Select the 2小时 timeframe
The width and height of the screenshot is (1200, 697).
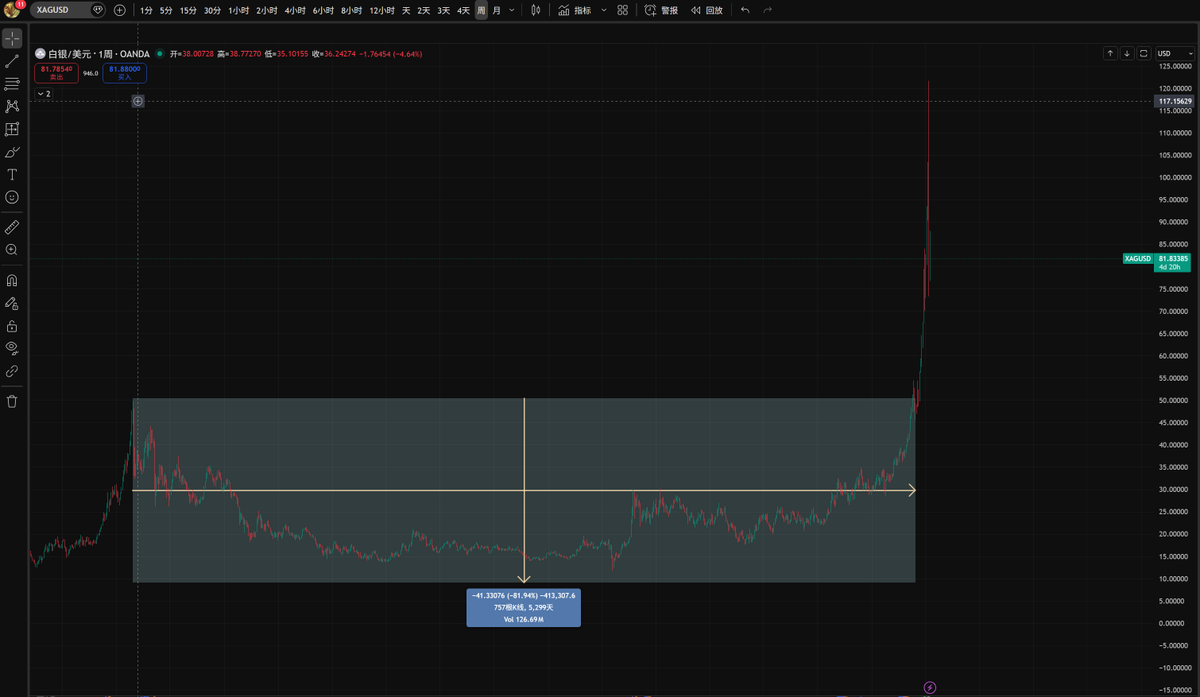tap(267, 10)
